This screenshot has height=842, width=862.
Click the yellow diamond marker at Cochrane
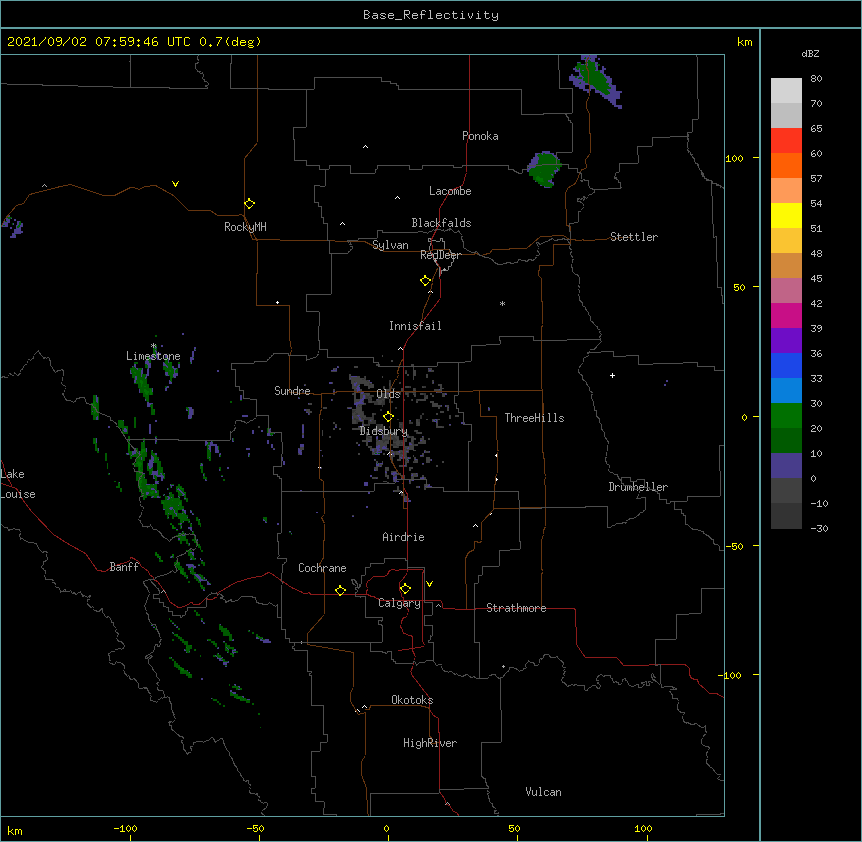tap(340, 590)
